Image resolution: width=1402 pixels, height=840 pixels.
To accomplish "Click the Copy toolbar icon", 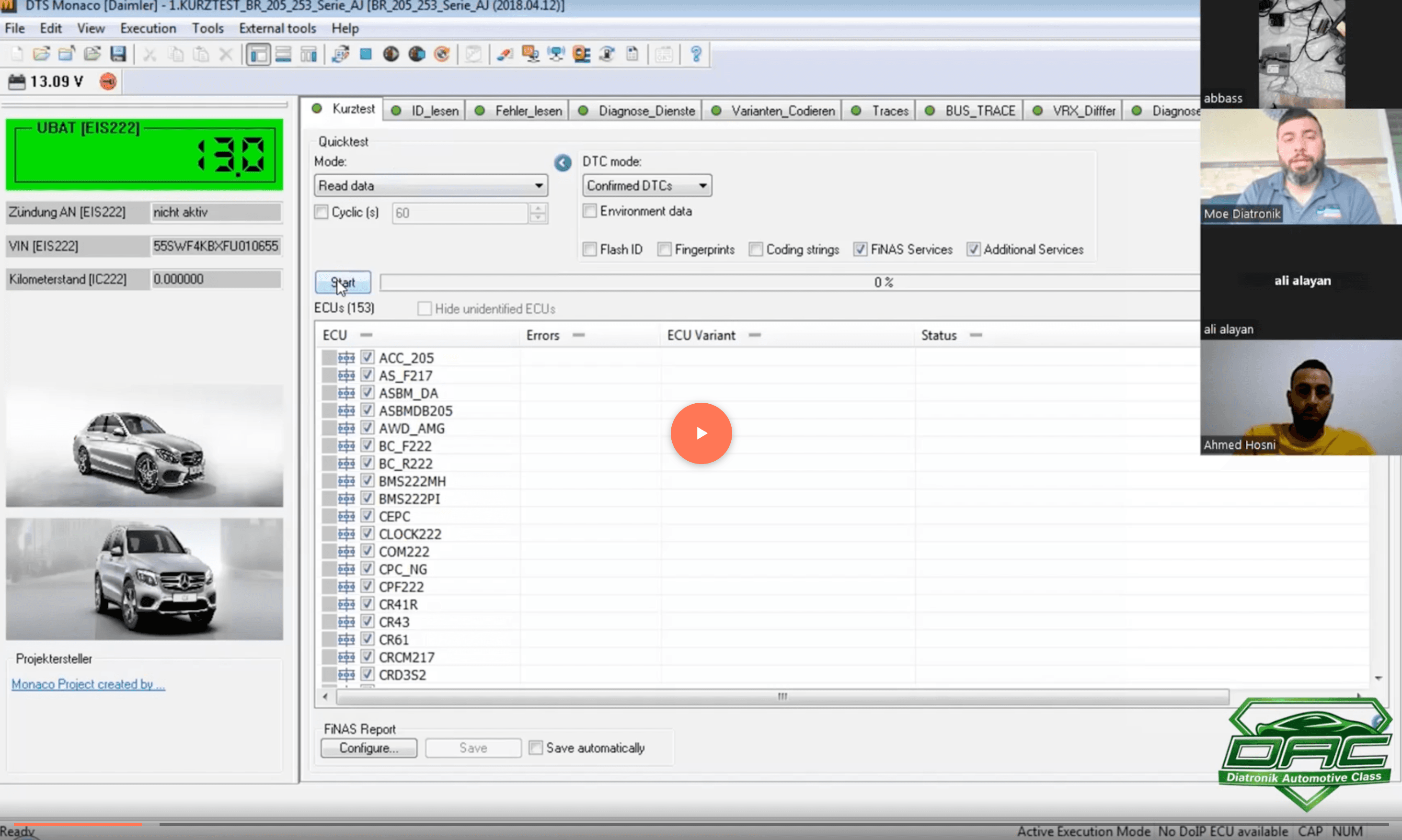I will pos(176,54).
